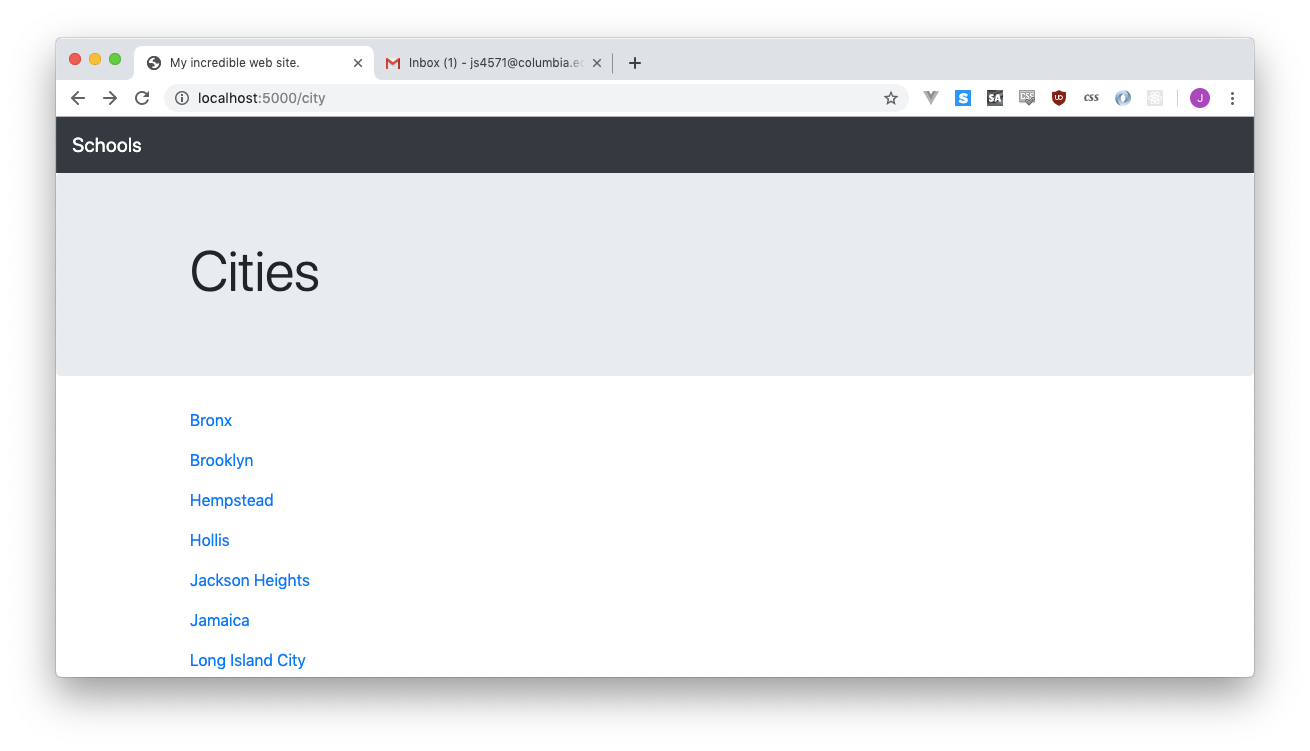
Task: Click the uBlock Origin shield icon
Action: 1059,98
